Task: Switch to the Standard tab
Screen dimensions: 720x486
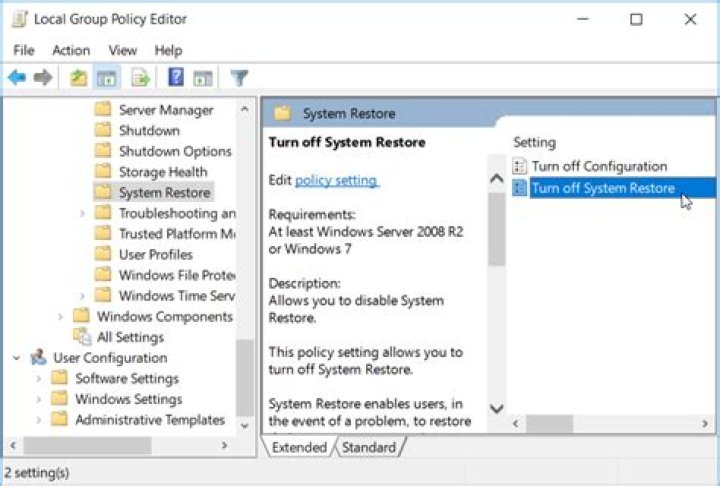Action: [x=369, y=447]
